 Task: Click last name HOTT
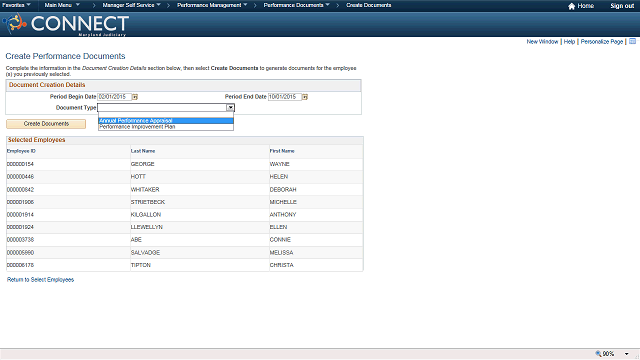pyautogui.click(x=138, y=177)
